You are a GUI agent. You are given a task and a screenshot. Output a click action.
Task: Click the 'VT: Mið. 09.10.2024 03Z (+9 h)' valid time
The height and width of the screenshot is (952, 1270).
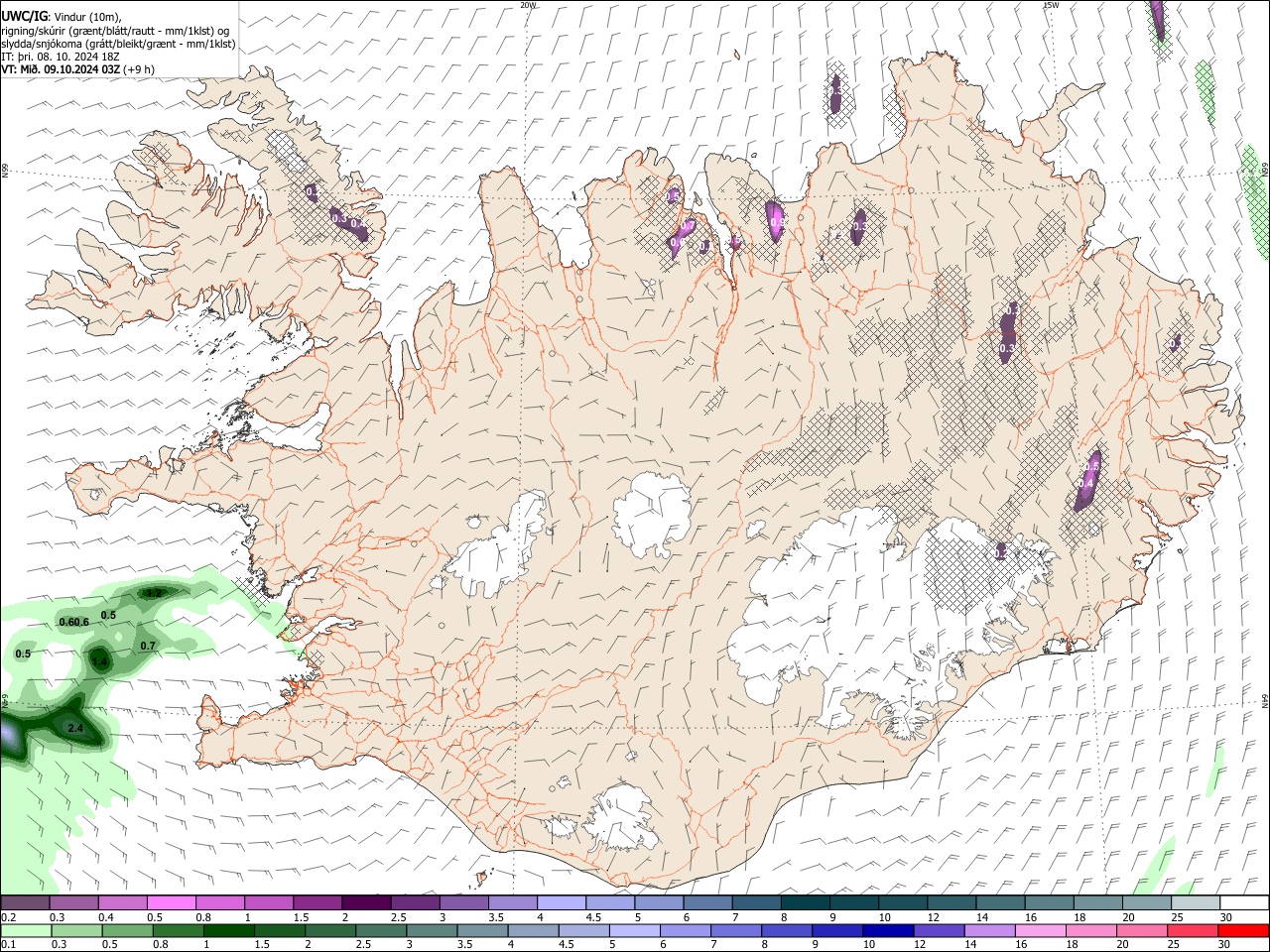click(77, 69)
